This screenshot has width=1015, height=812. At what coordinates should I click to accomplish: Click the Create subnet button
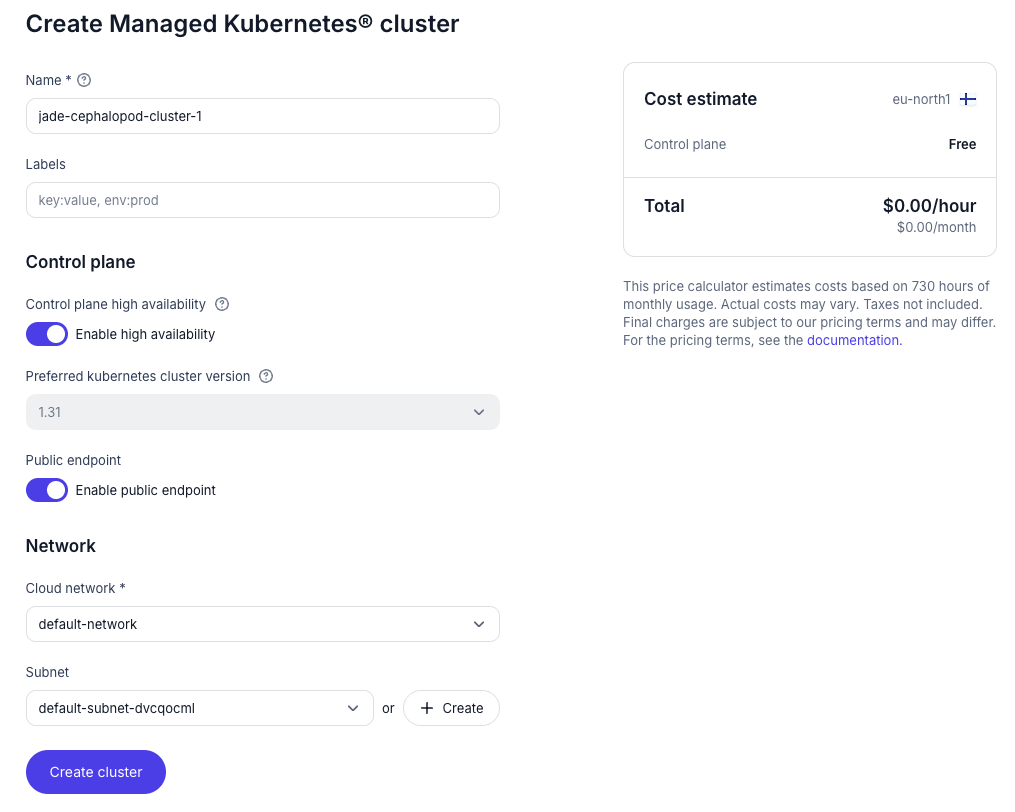pos(451,708)
